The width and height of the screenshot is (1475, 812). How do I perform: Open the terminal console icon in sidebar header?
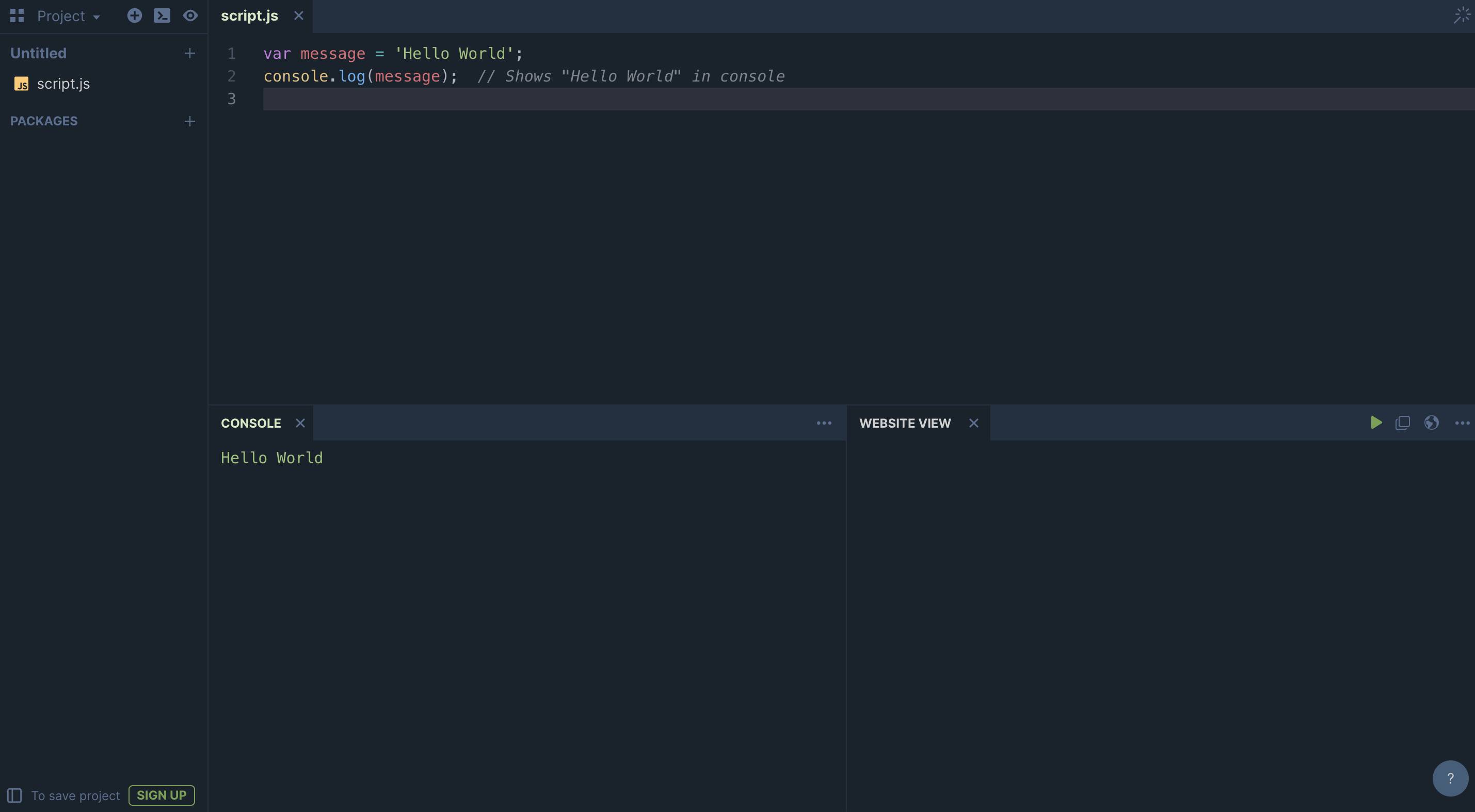(x=162, y=15)
